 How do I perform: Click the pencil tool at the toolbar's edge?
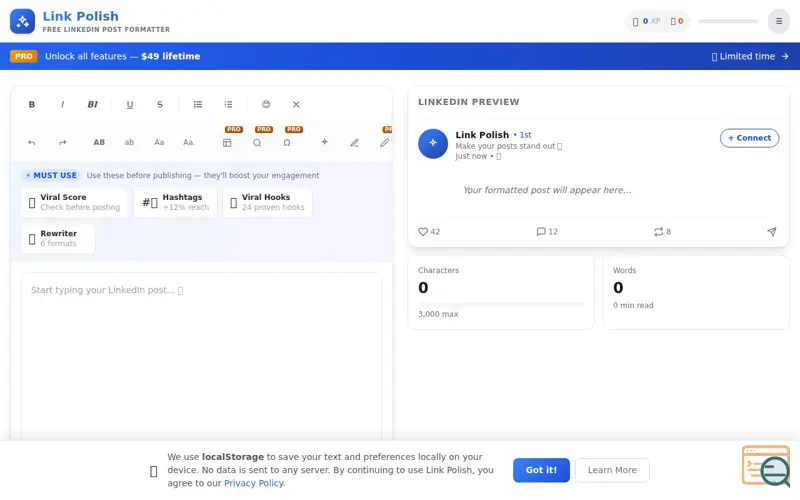tap(384, 142)
